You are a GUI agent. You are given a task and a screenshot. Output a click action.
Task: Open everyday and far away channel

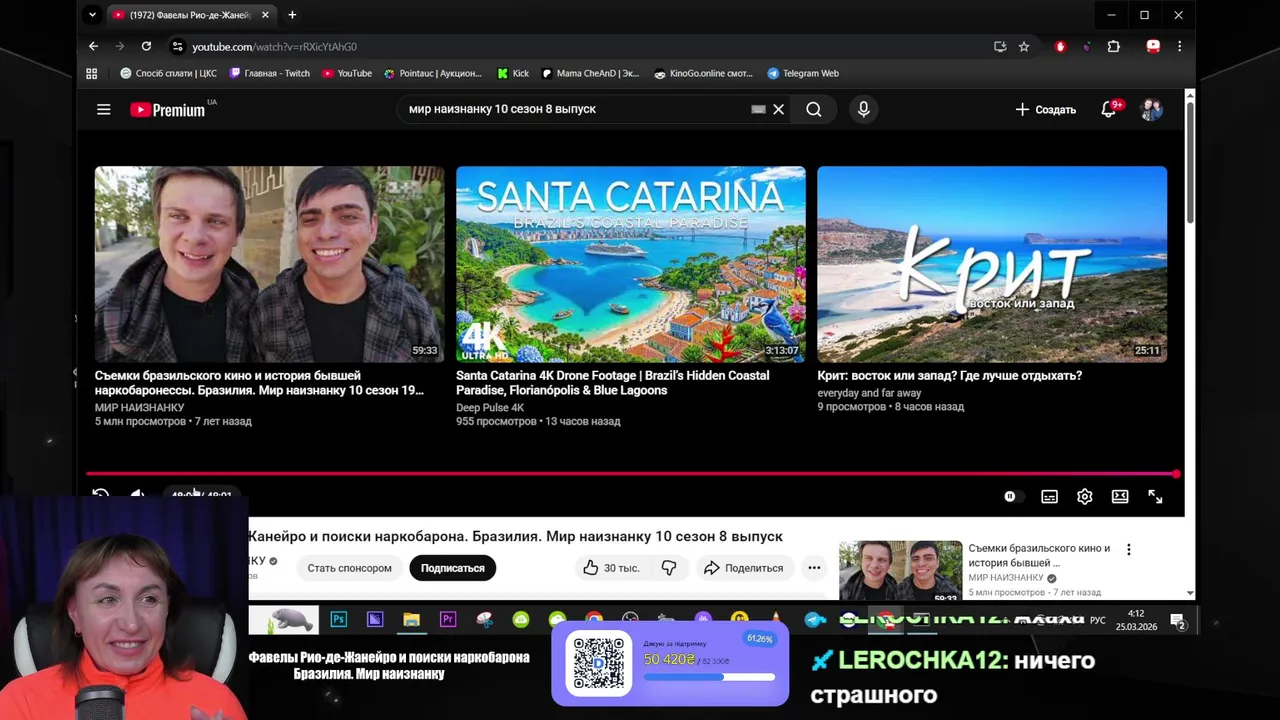tap(869, 393)
